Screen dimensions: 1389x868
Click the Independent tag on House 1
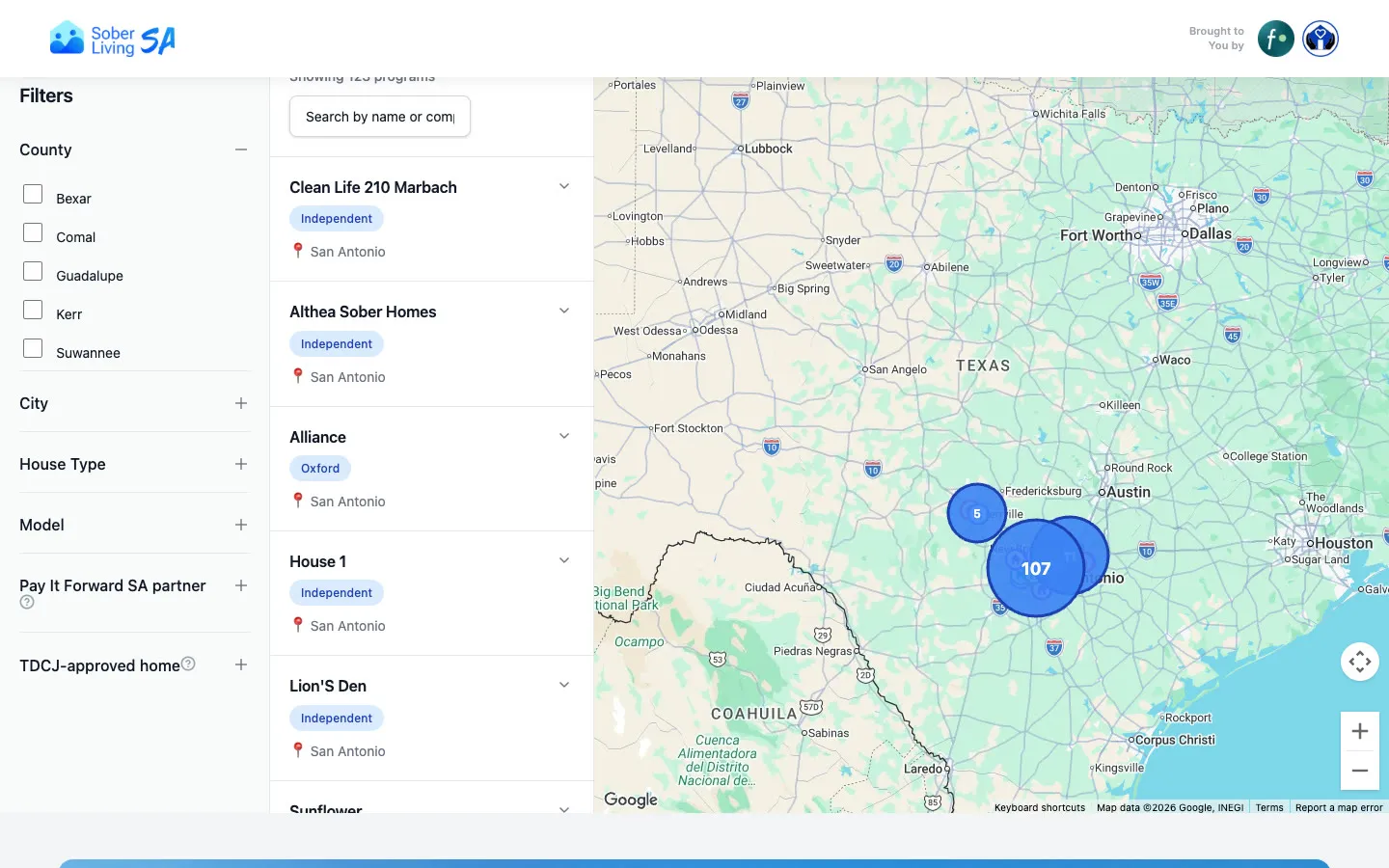pyautogui.click(x=337, y=593)
